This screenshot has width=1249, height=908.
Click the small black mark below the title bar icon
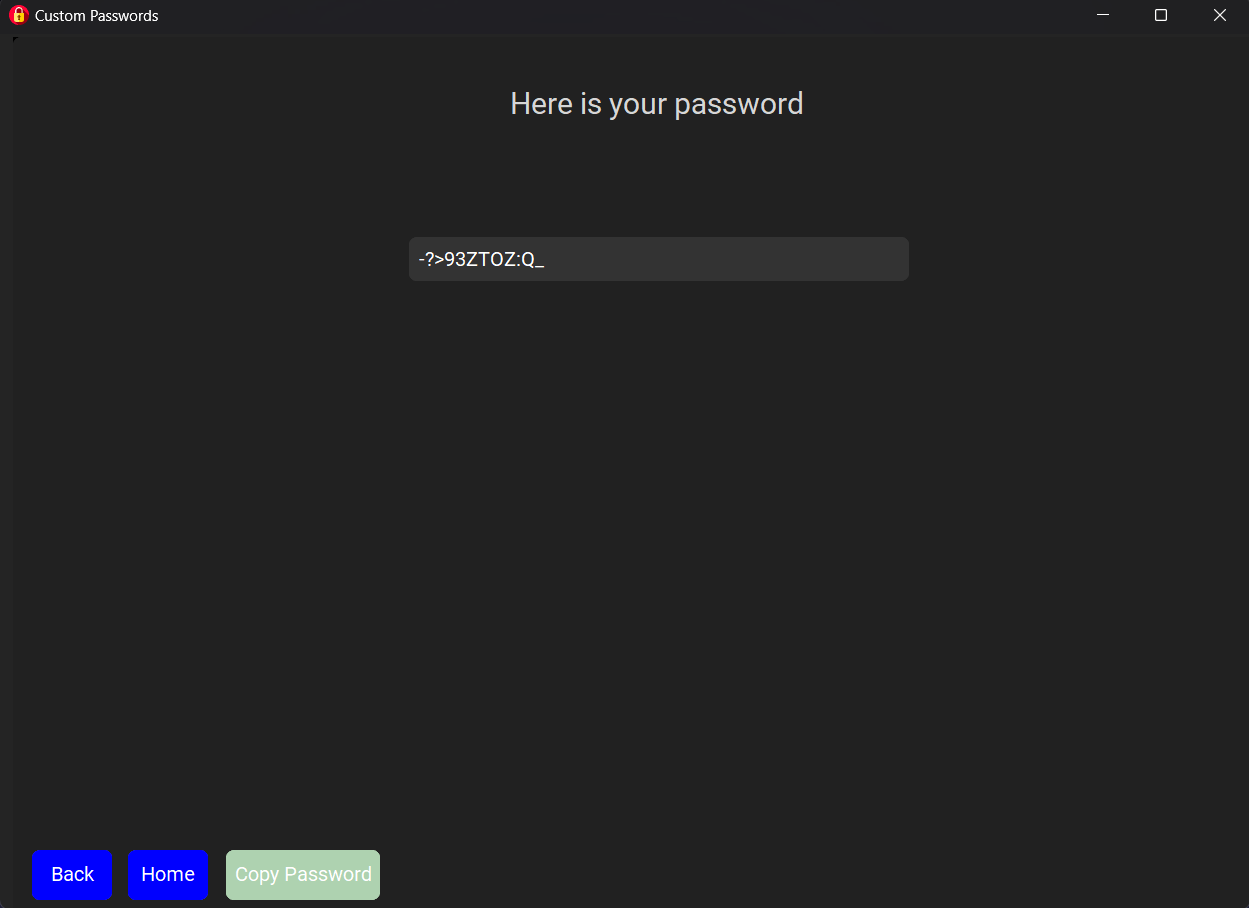(15, 39)
